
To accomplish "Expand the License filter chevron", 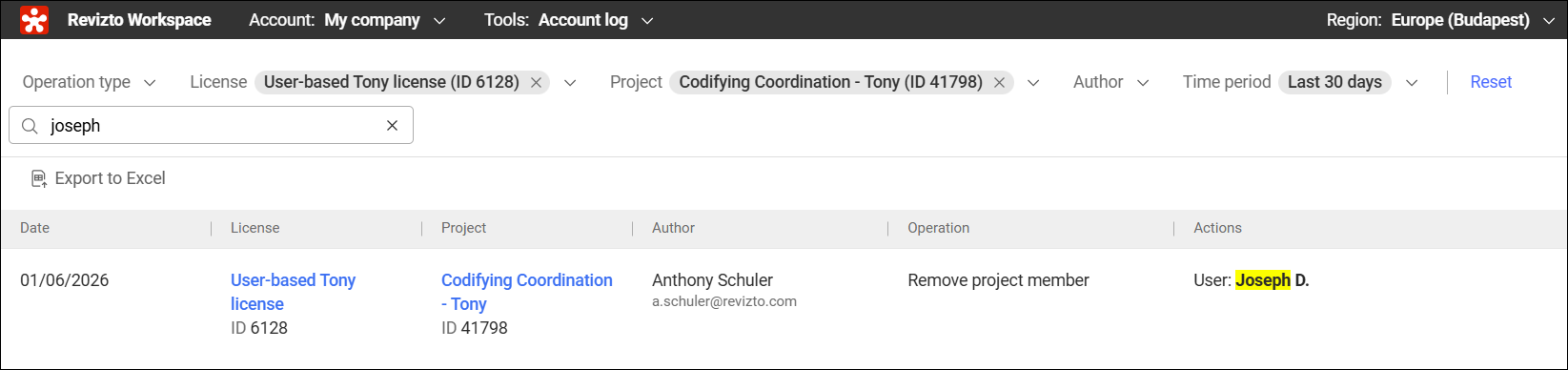I will [x=570, y=83].
